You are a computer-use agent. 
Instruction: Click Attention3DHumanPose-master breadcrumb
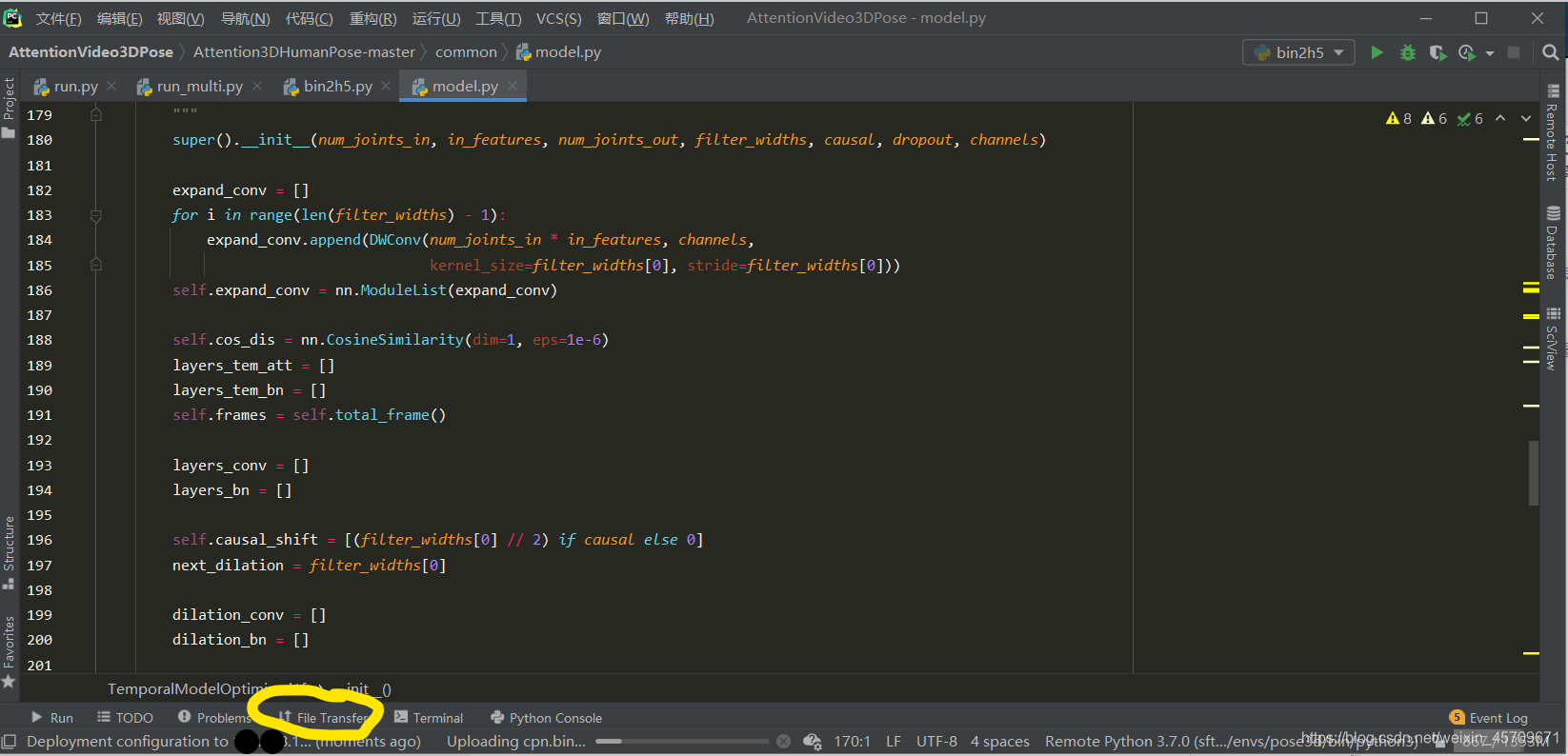pyautogui.click(x=304, y=52)
